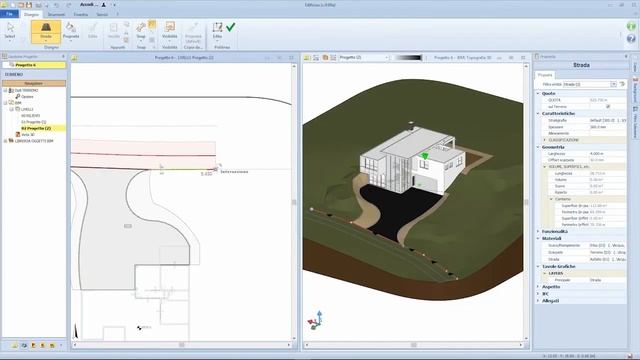Screen dimensions: 640x360
Task: Open the File menu
Action: coord(9,14)
